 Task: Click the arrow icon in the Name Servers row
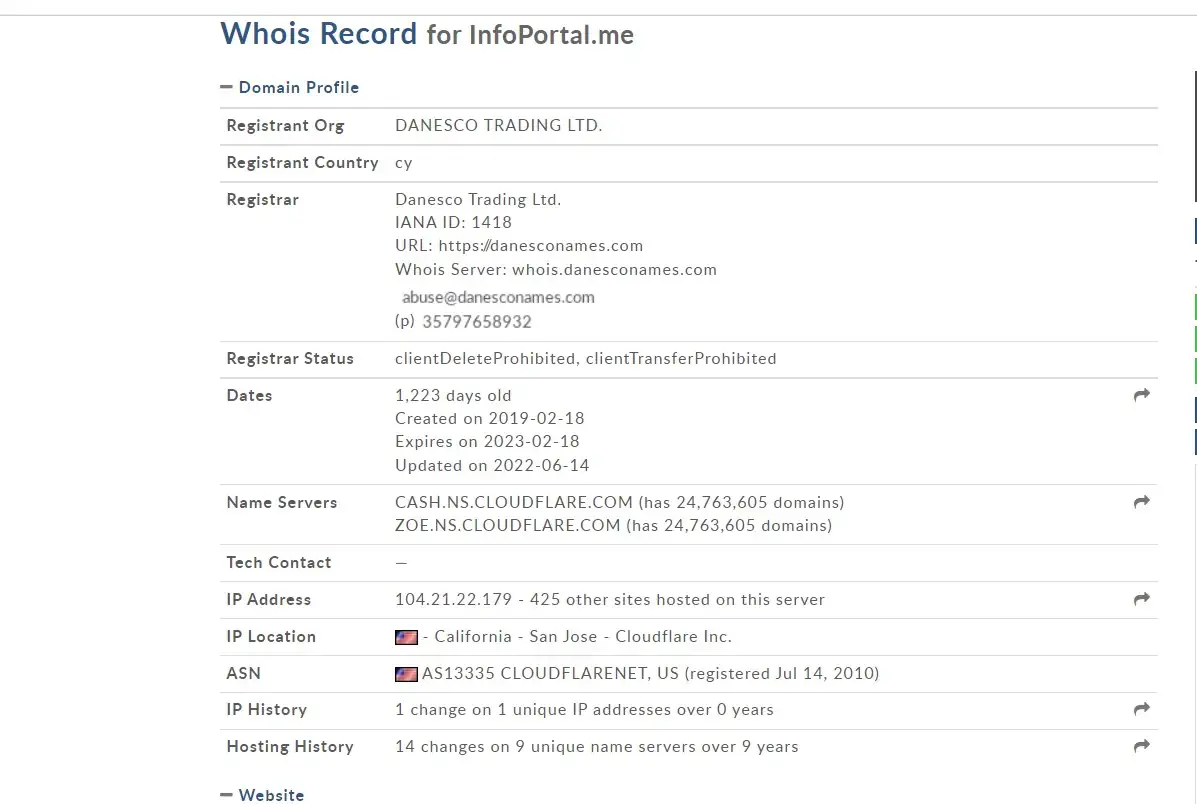[x=1141, y=502]
